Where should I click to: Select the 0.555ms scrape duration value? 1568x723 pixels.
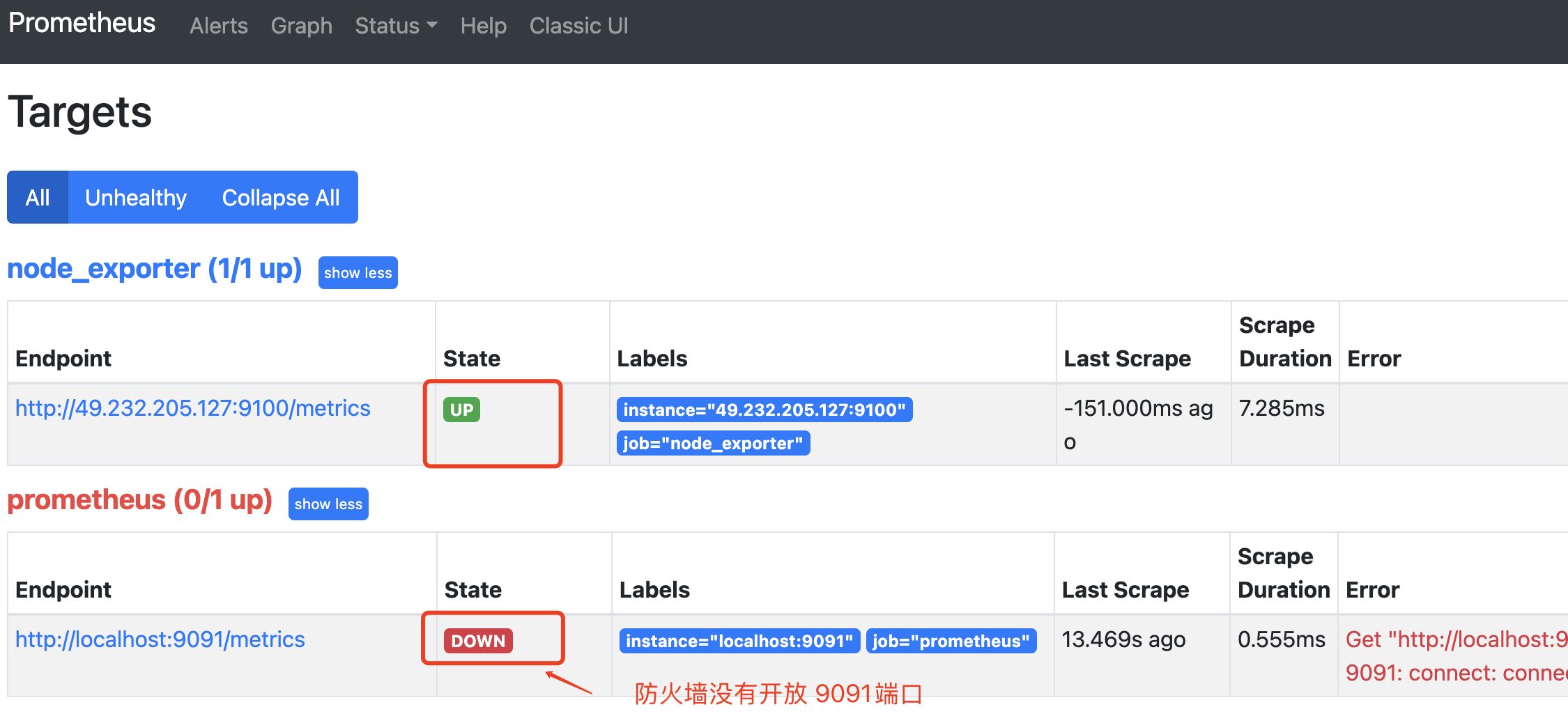click(x=1281, y=639)
